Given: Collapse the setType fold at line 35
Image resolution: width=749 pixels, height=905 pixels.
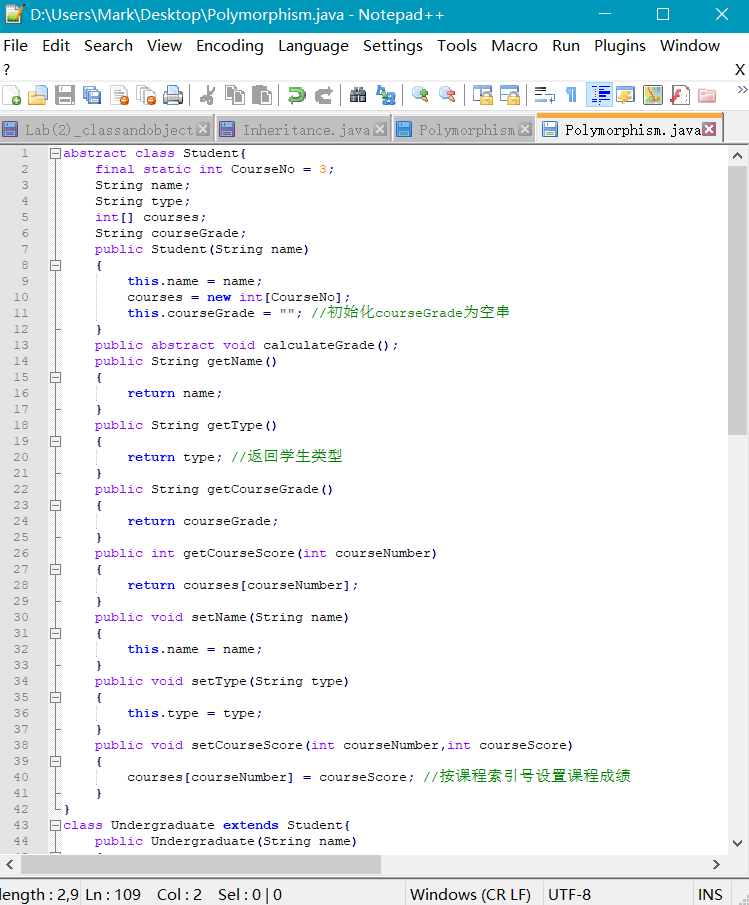Looking at the screenshot, I should tap(55, 697).
